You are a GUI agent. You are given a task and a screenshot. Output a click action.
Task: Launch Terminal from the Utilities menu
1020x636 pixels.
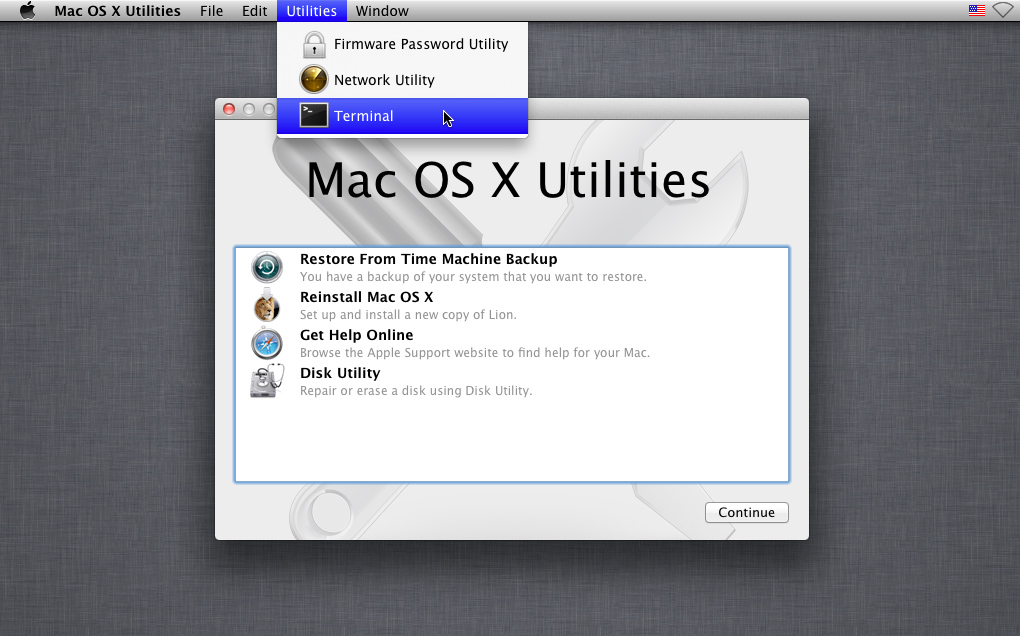[x=403, y=116]
